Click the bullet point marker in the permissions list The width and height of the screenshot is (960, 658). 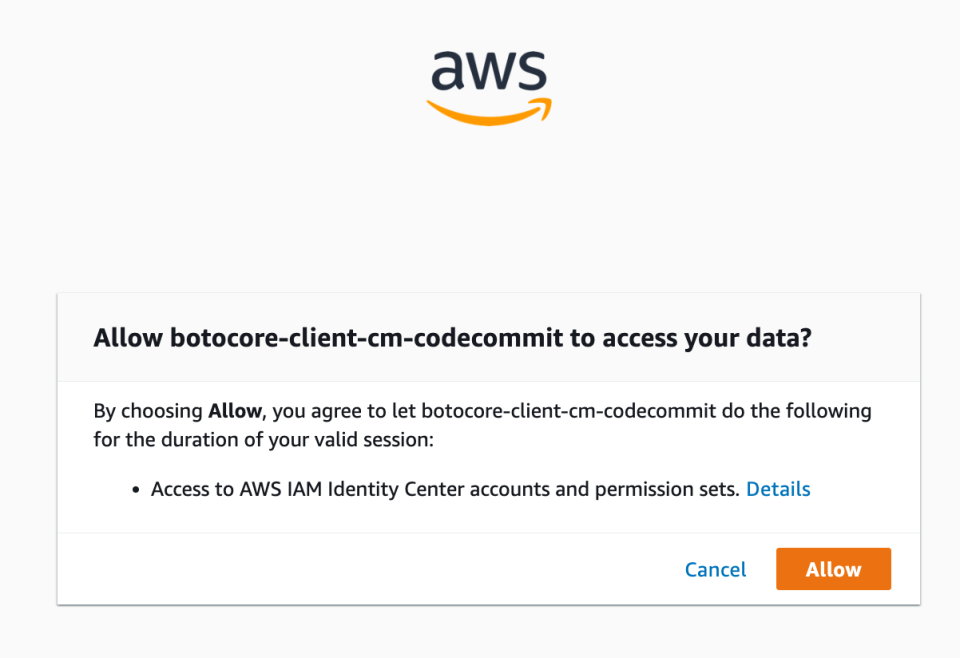point(135,489)
